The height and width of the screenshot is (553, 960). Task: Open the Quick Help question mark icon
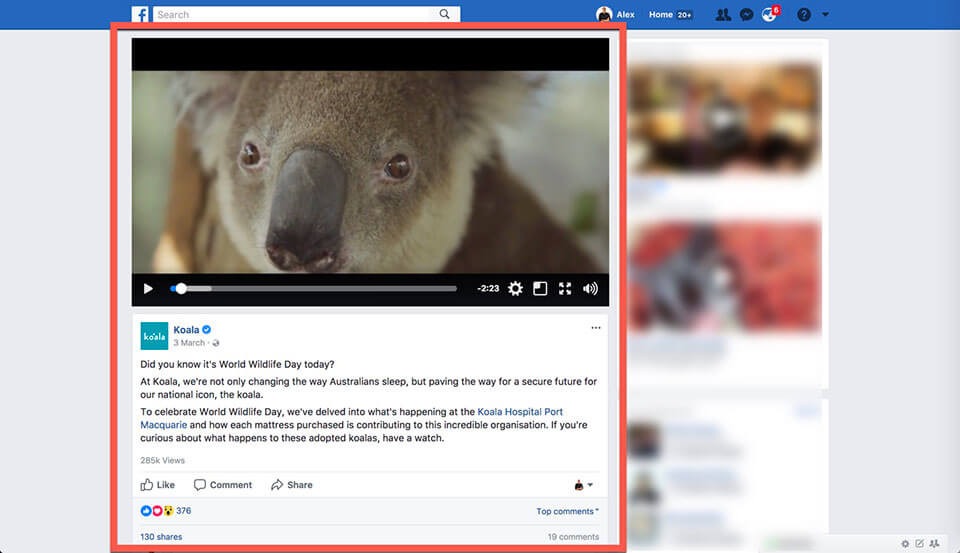coord(804,14)
